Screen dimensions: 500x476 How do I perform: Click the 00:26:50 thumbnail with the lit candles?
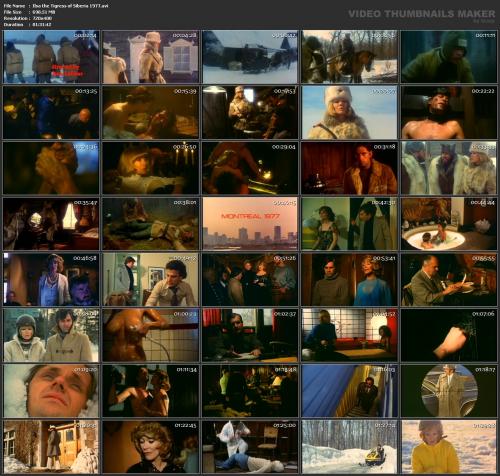[x=151, y=168]
